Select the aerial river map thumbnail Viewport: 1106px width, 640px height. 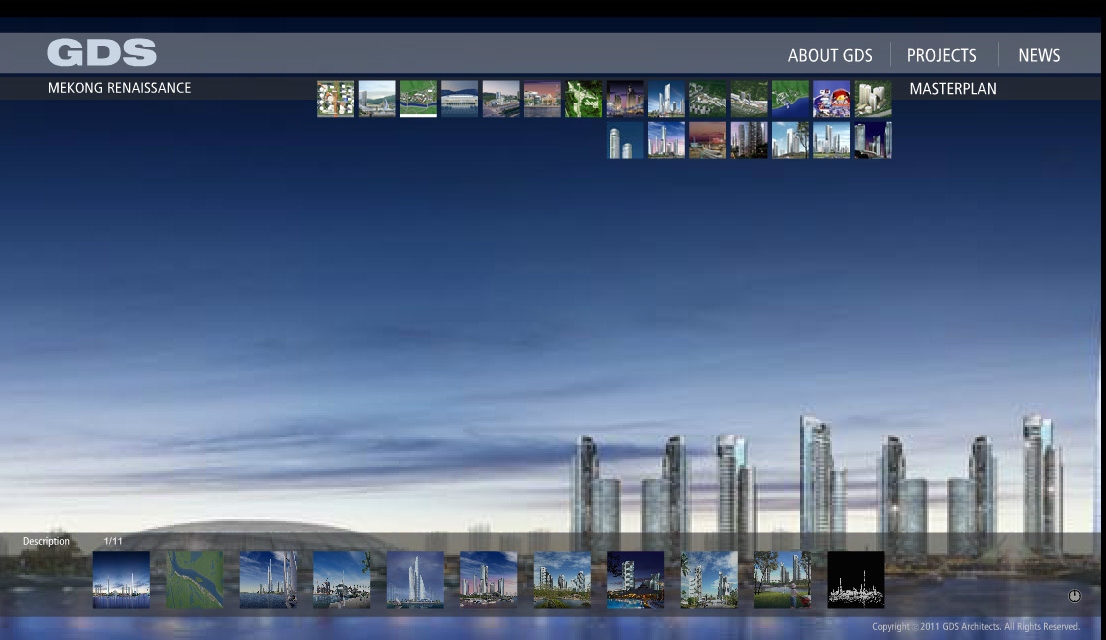coord(195,580)
